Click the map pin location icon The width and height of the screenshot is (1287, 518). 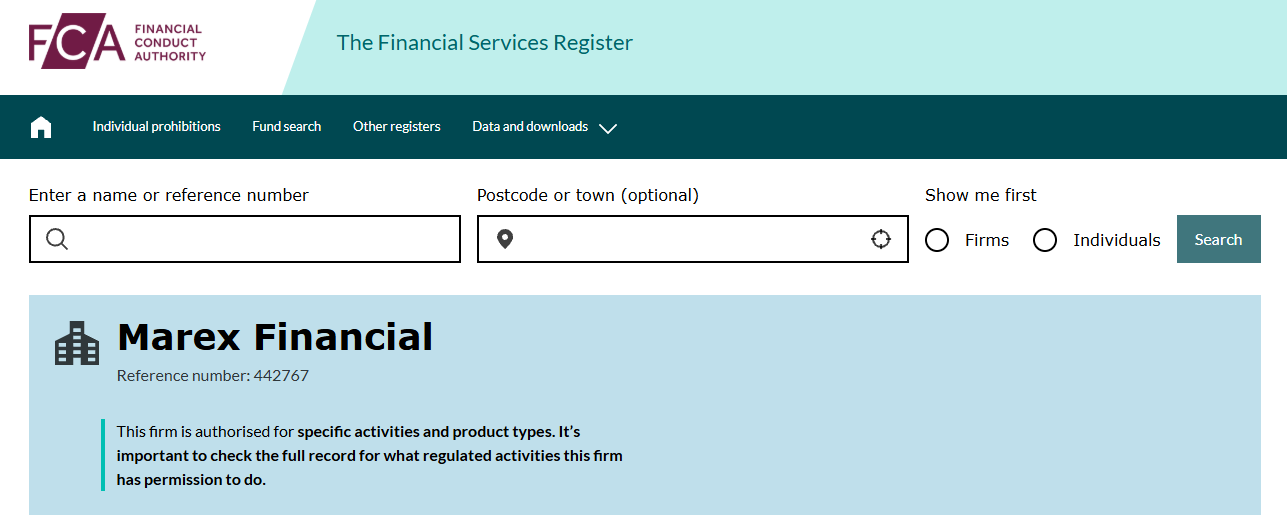[505, 239]
